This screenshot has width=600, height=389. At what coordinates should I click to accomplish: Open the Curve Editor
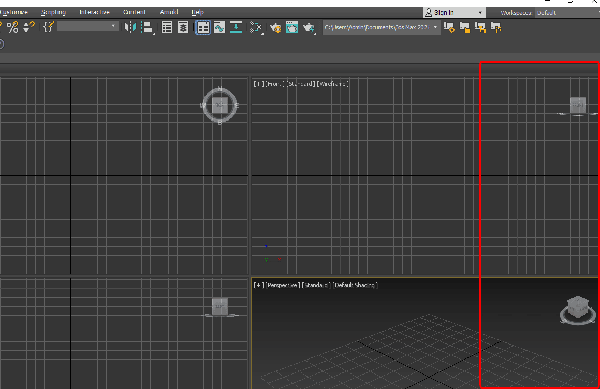[219, 28]
